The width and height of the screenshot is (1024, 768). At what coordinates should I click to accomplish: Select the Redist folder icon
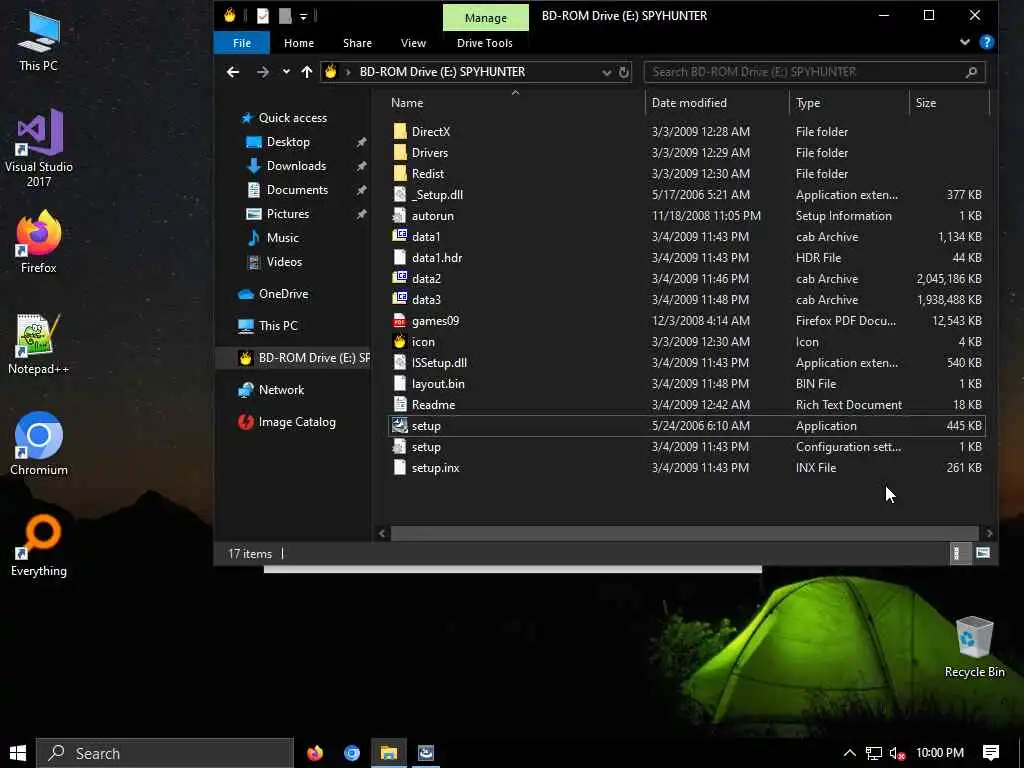[x=400, y=174]
